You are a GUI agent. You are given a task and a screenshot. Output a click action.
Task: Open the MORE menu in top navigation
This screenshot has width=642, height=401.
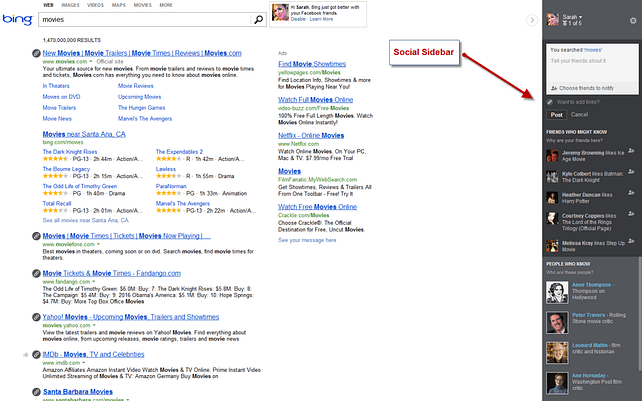point(166,5)
